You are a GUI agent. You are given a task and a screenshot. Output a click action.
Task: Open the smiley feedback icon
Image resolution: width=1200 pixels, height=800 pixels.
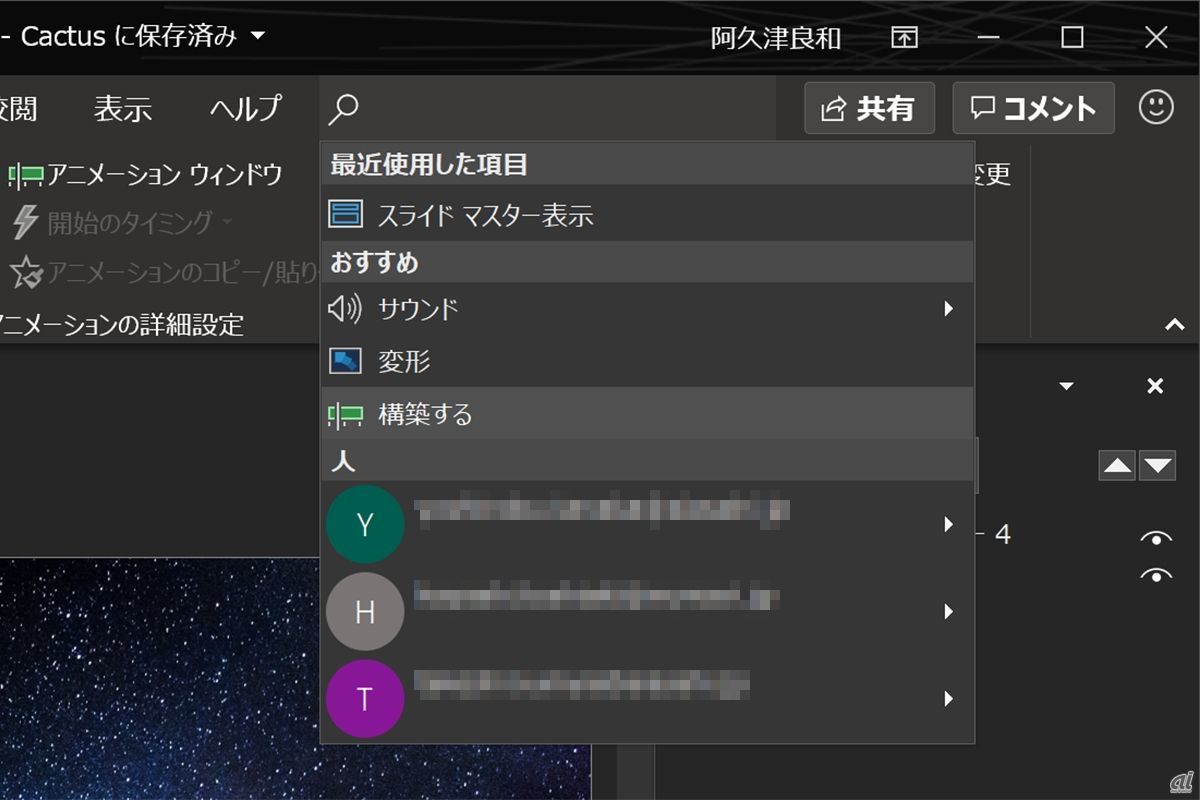tap(1156, 108)
